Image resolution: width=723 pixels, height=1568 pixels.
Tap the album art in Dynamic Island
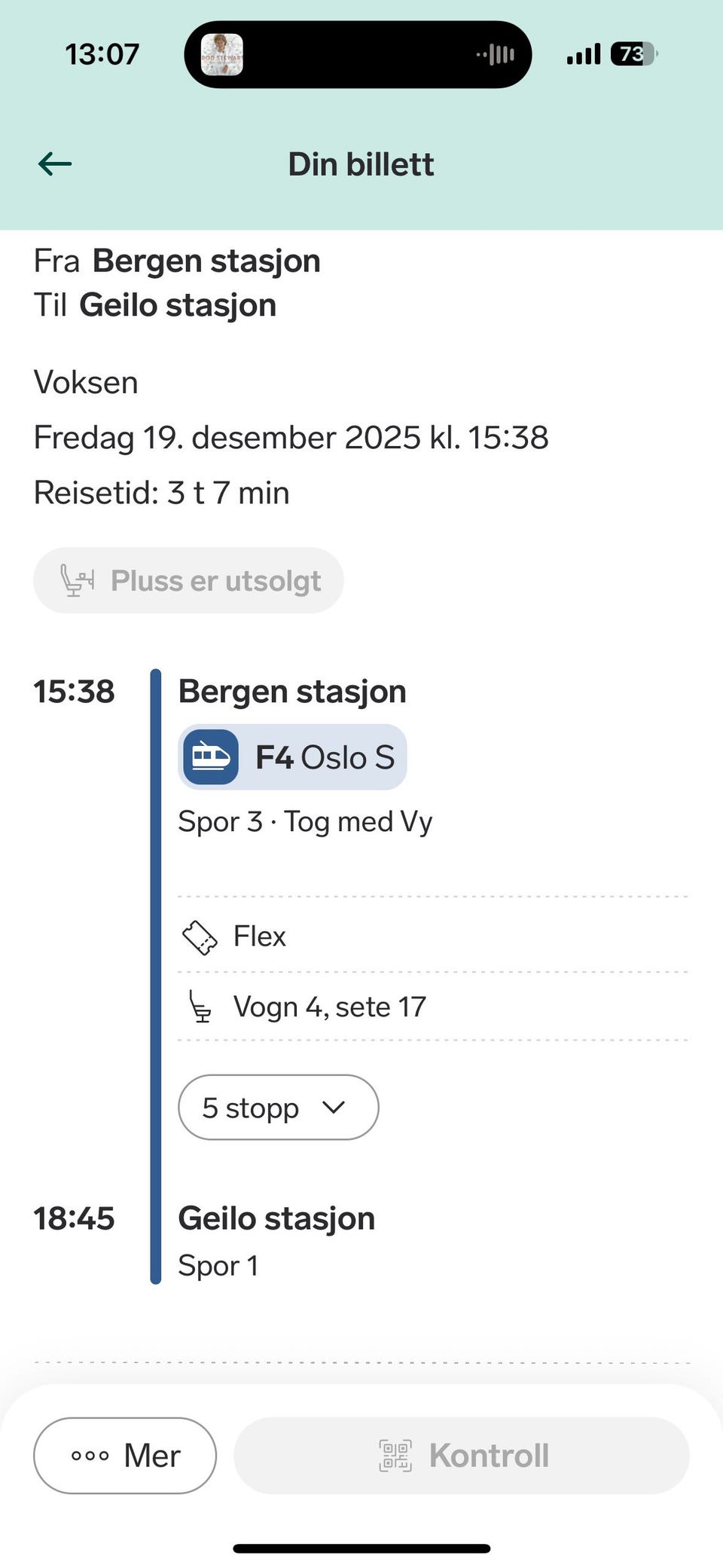[222, 54]
